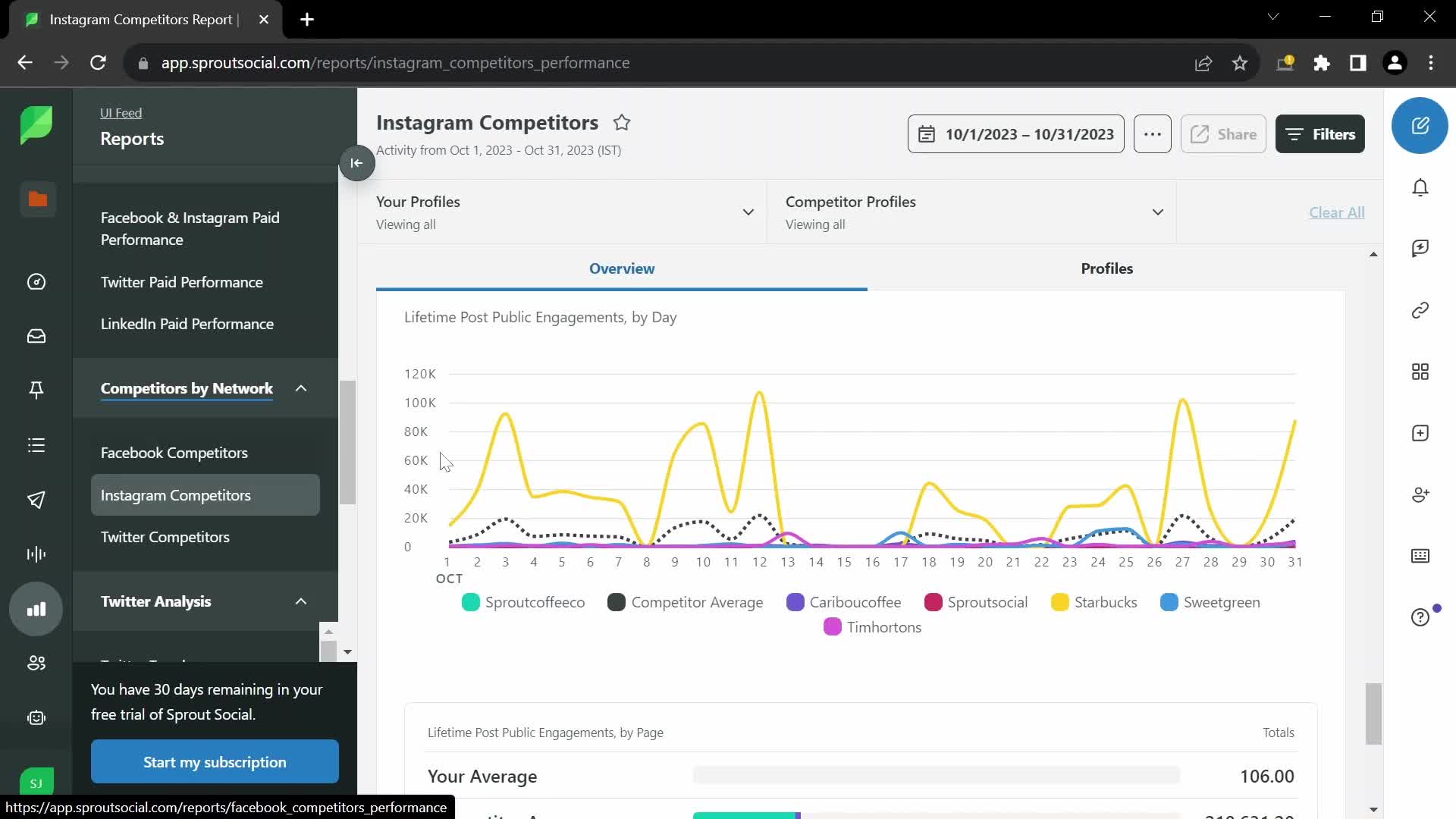Click the Share button
Viewport: 1456px width, 819px height.
[1224, 133]
